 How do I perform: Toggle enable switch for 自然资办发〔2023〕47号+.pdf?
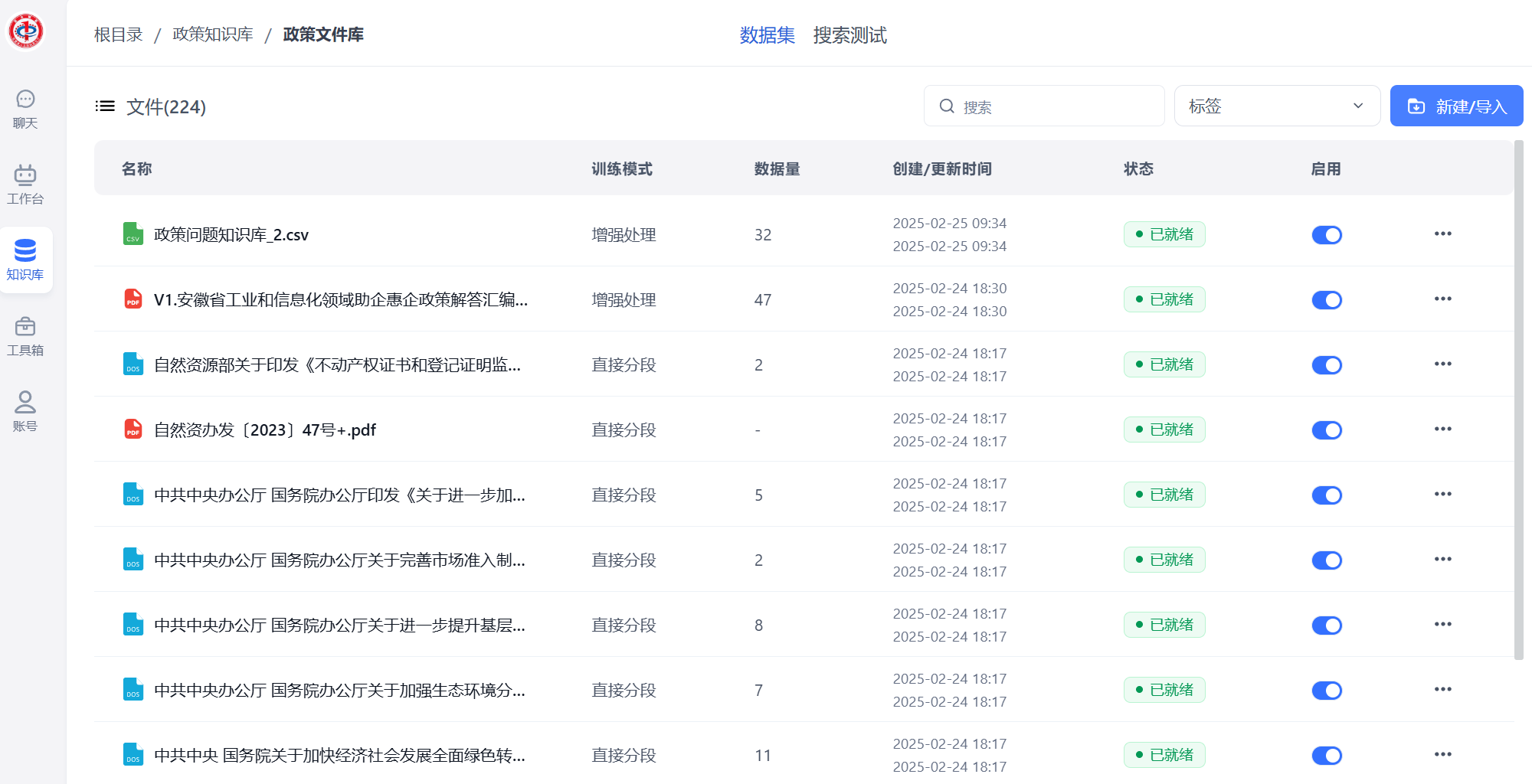point(1327,430)
